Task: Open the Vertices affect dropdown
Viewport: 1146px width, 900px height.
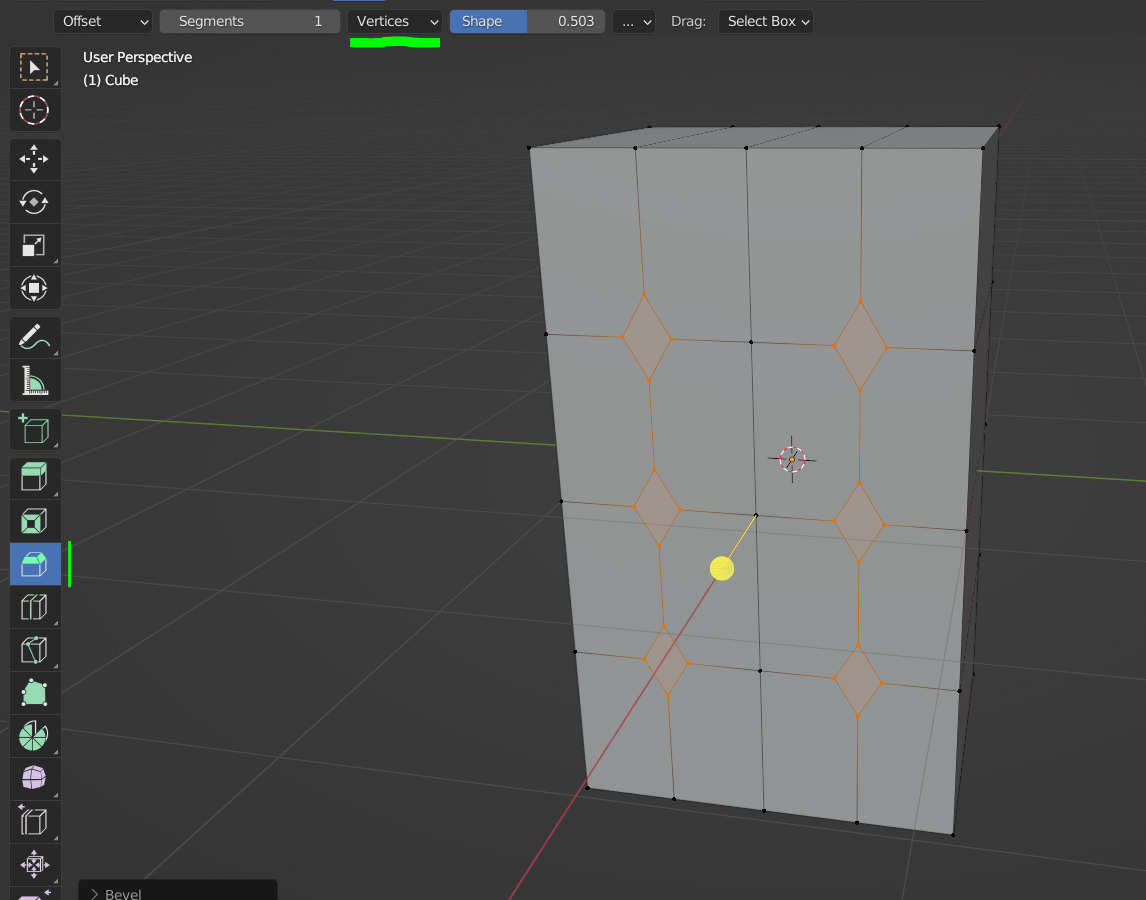Action: point(397,21)
